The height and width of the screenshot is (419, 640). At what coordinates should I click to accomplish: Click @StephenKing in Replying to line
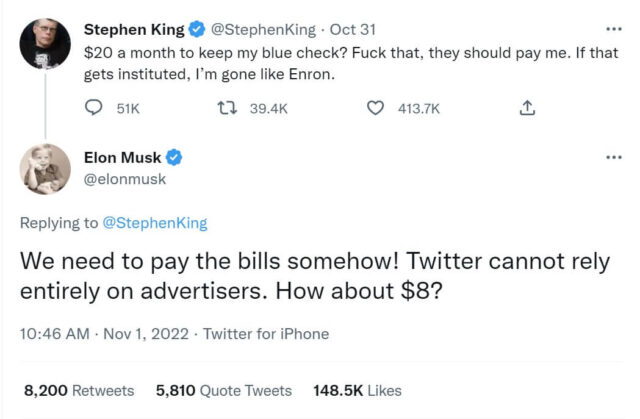(x=155, y=223)
